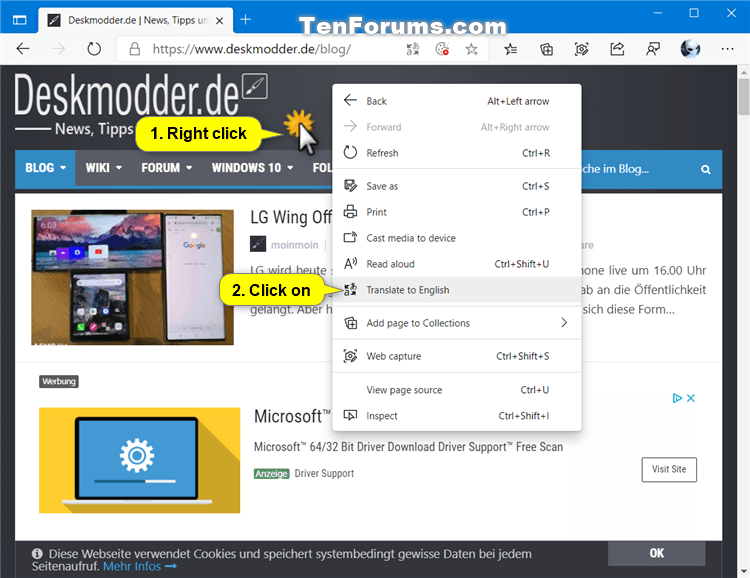Click the Share toolbar icon

point(617,49)
